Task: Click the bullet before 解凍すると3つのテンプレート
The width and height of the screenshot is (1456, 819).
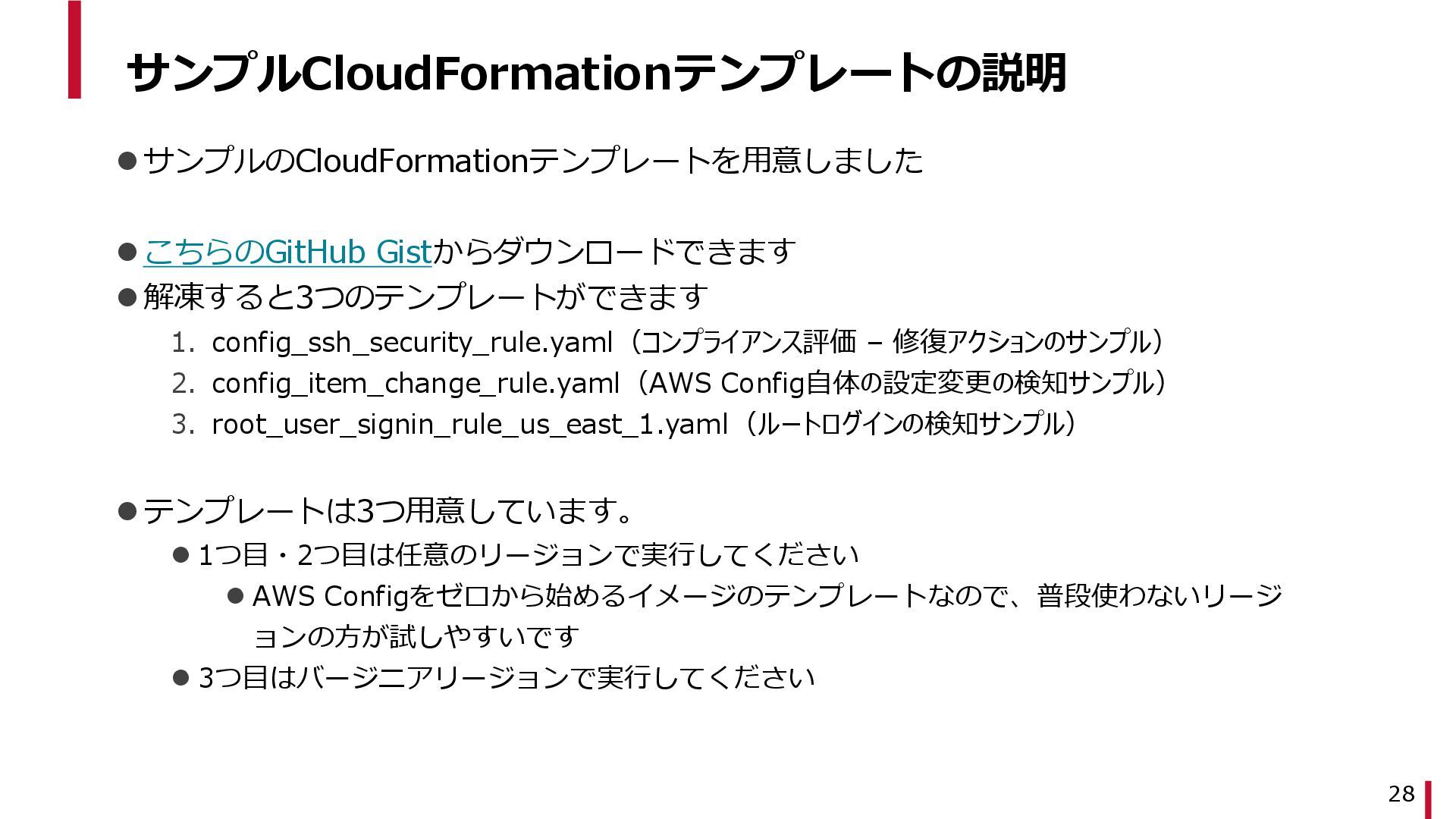Action: (x=127, y=297)
